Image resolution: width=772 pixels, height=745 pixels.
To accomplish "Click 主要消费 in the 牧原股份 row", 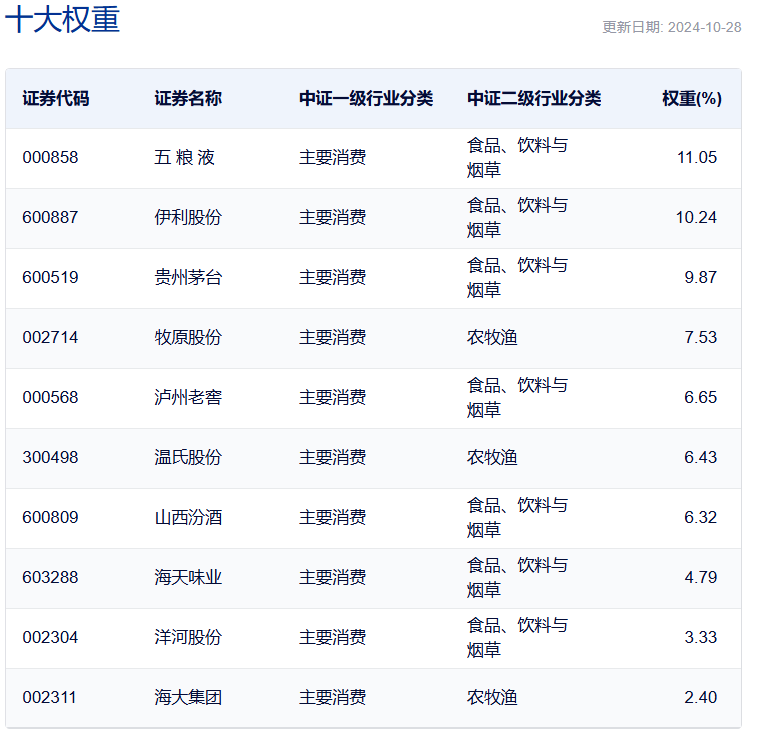I will [x=332, y=337].
